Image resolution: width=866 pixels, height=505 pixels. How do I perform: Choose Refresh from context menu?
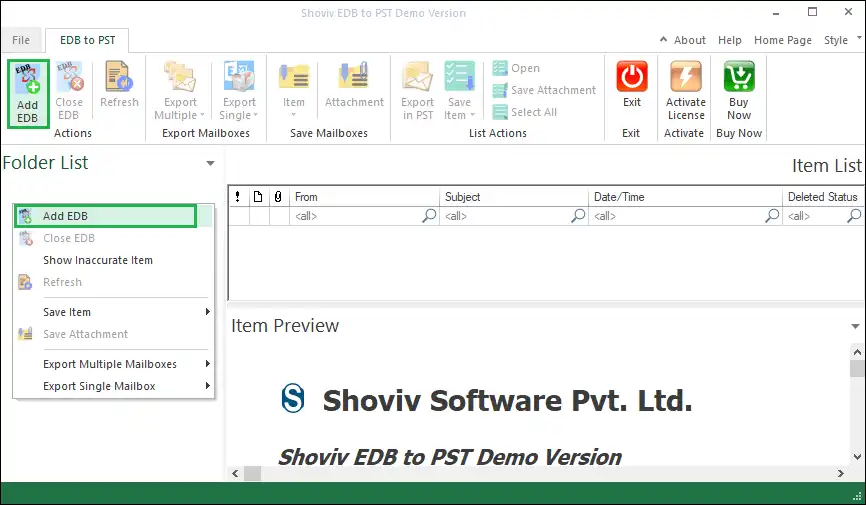pyautogui.click(x=113, y=282)
